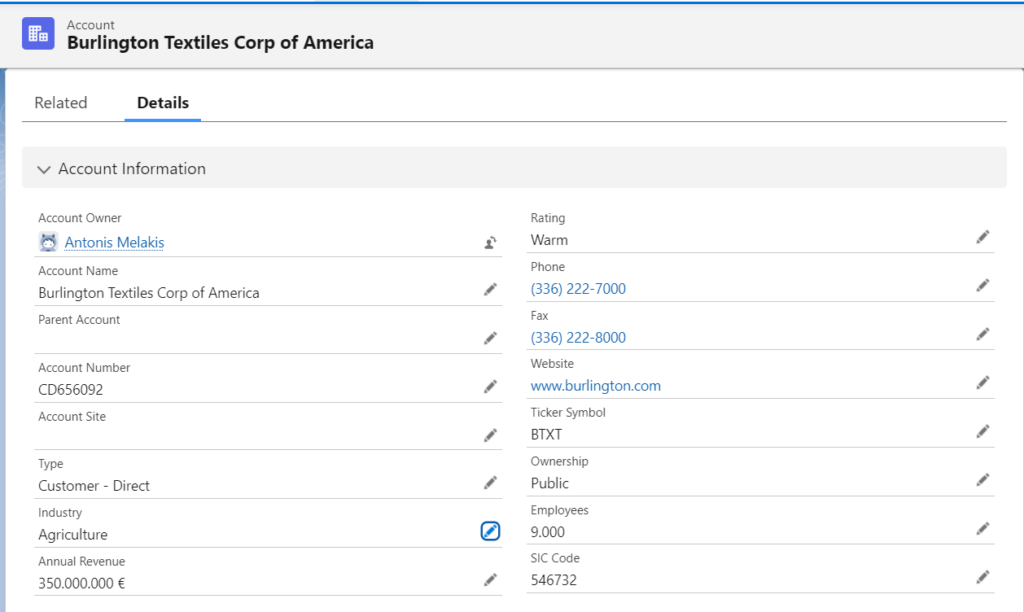
Task: Edit Ownership pencil icon
Action: [983, 480]
